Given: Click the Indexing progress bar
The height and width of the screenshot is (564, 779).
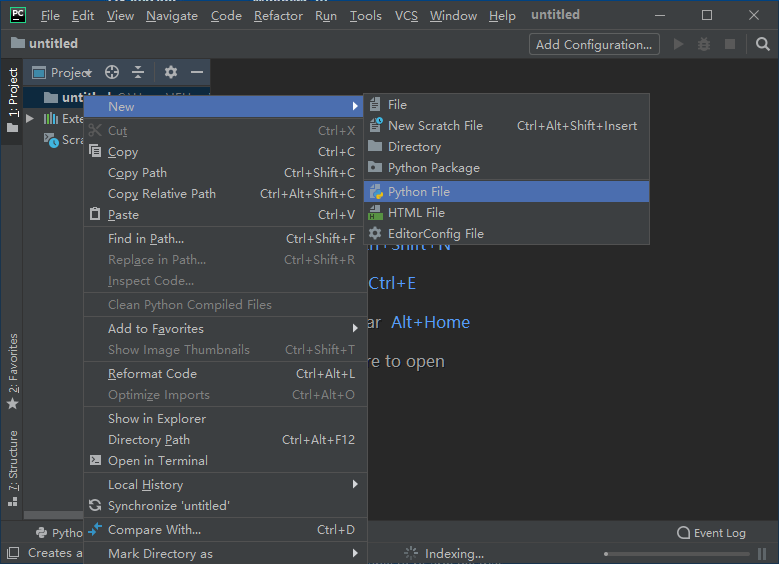Looking at the screenshot, I should coord(677,554).
